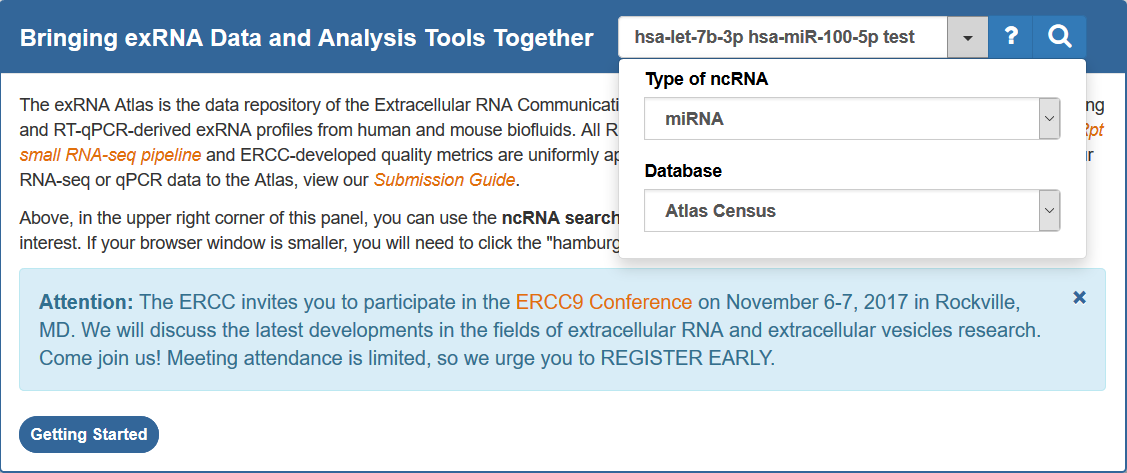Click the bold "ncRNA search" text

[x=560, y=217]
